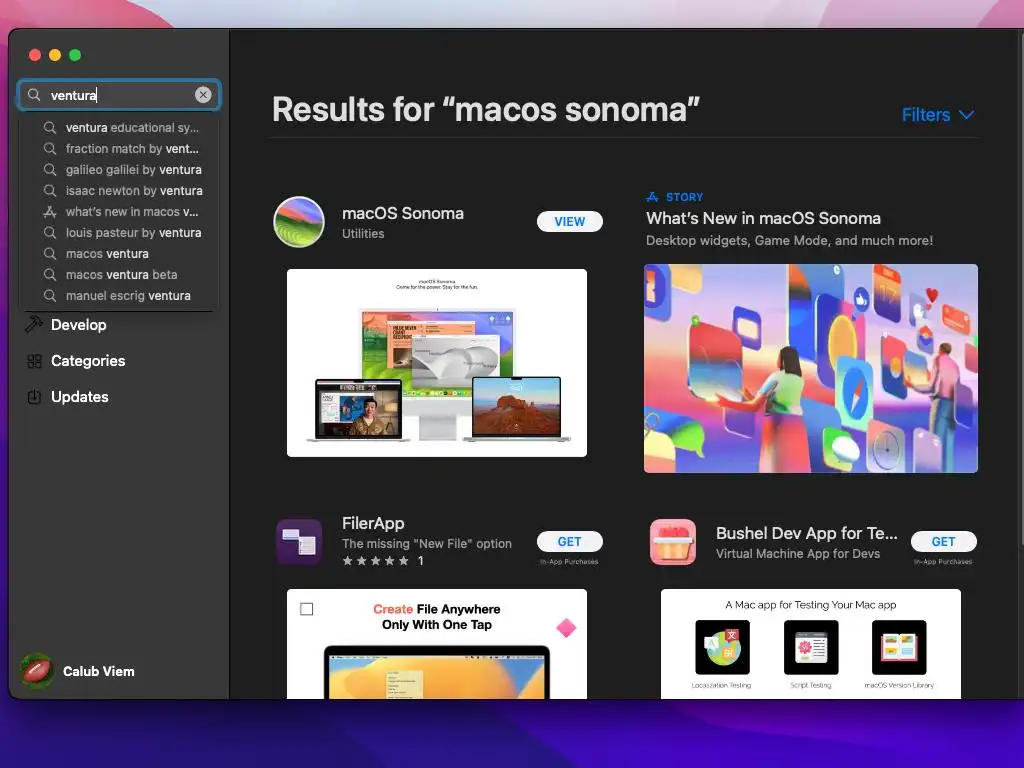Pick suggestion "macos ventura"
Viewport: 1024px width, 768px height.
pos(121,253)
